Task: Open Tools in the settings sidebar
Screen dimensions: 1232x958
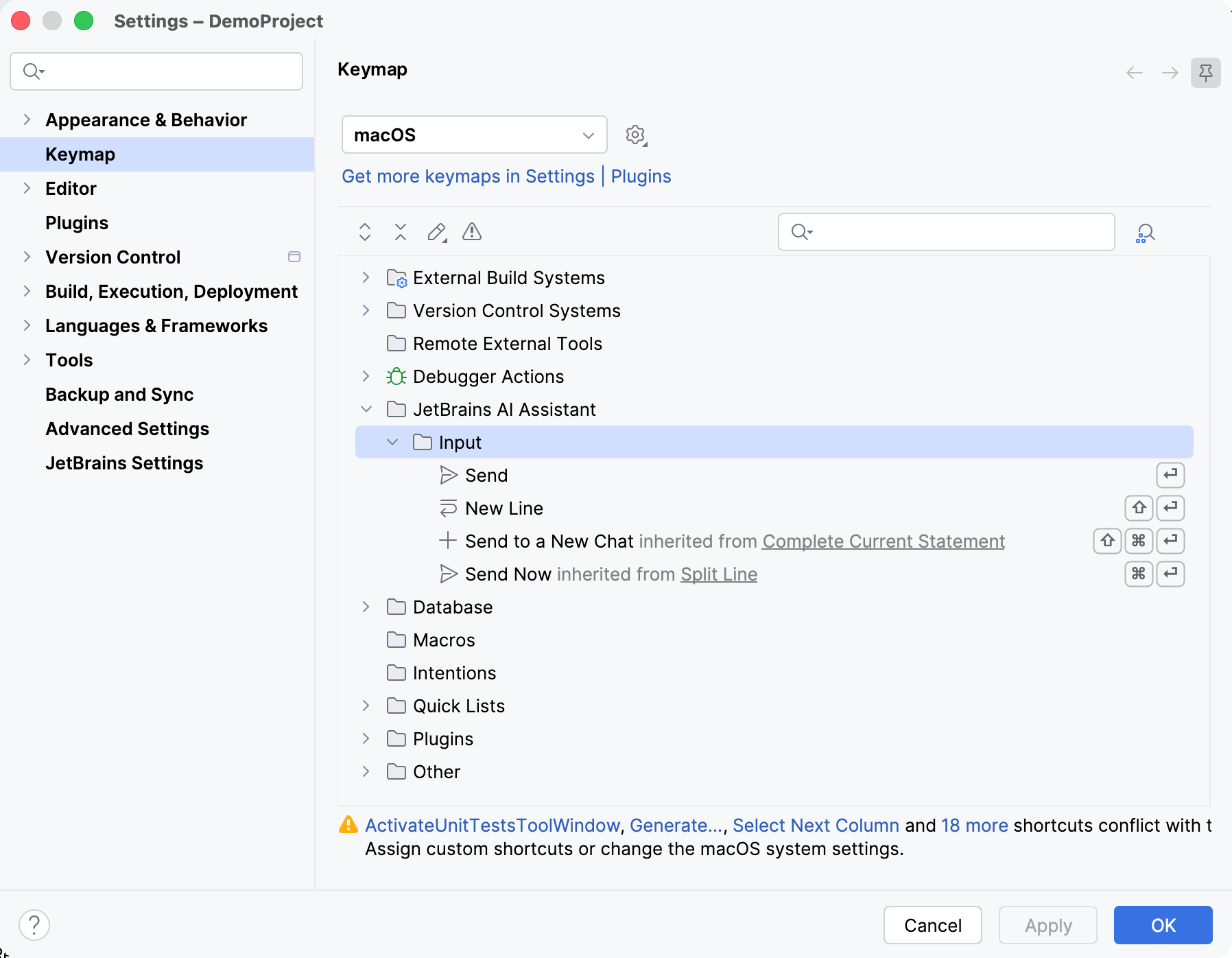Action: click(x=69, y=360)
